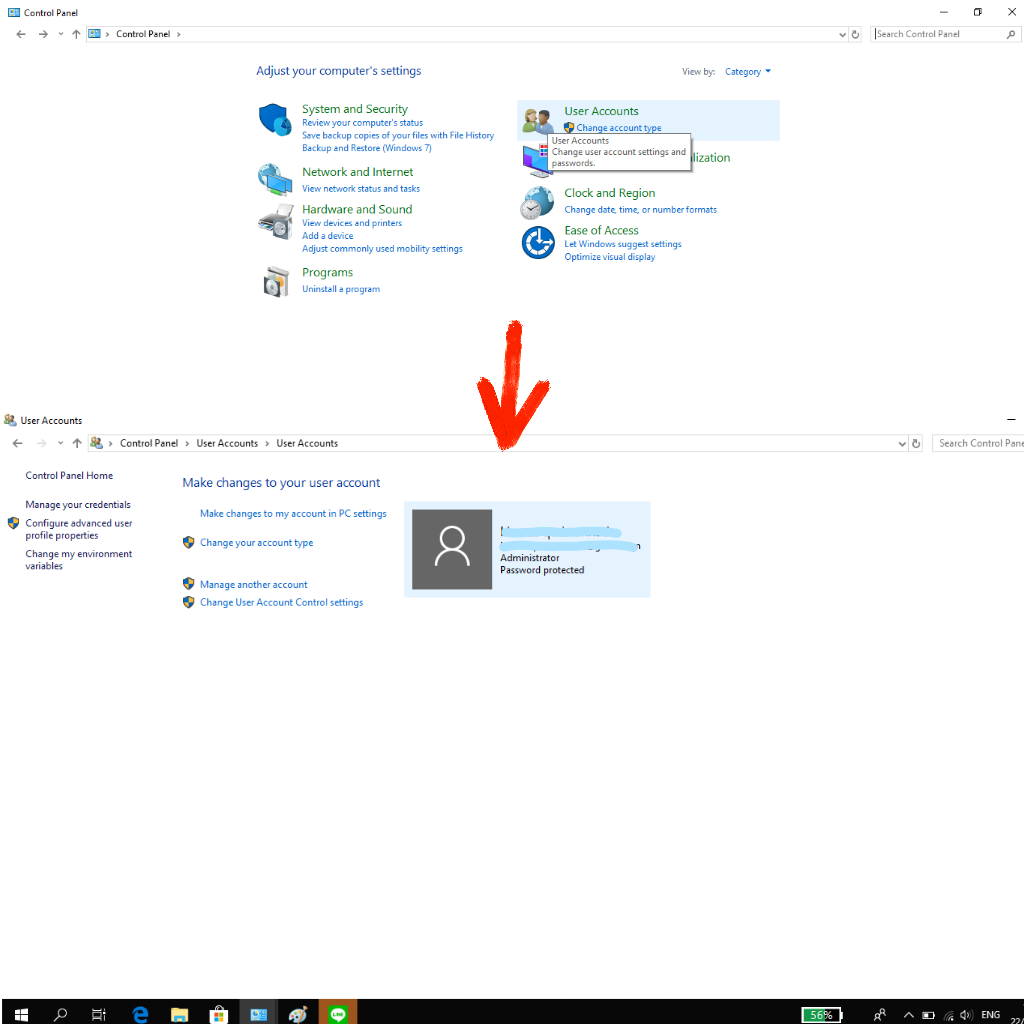Image resolution: width=1024 pixels, height=1024 pixels.
Task: Expand the top address bar history dropdown
Action: tap(841, 34)
